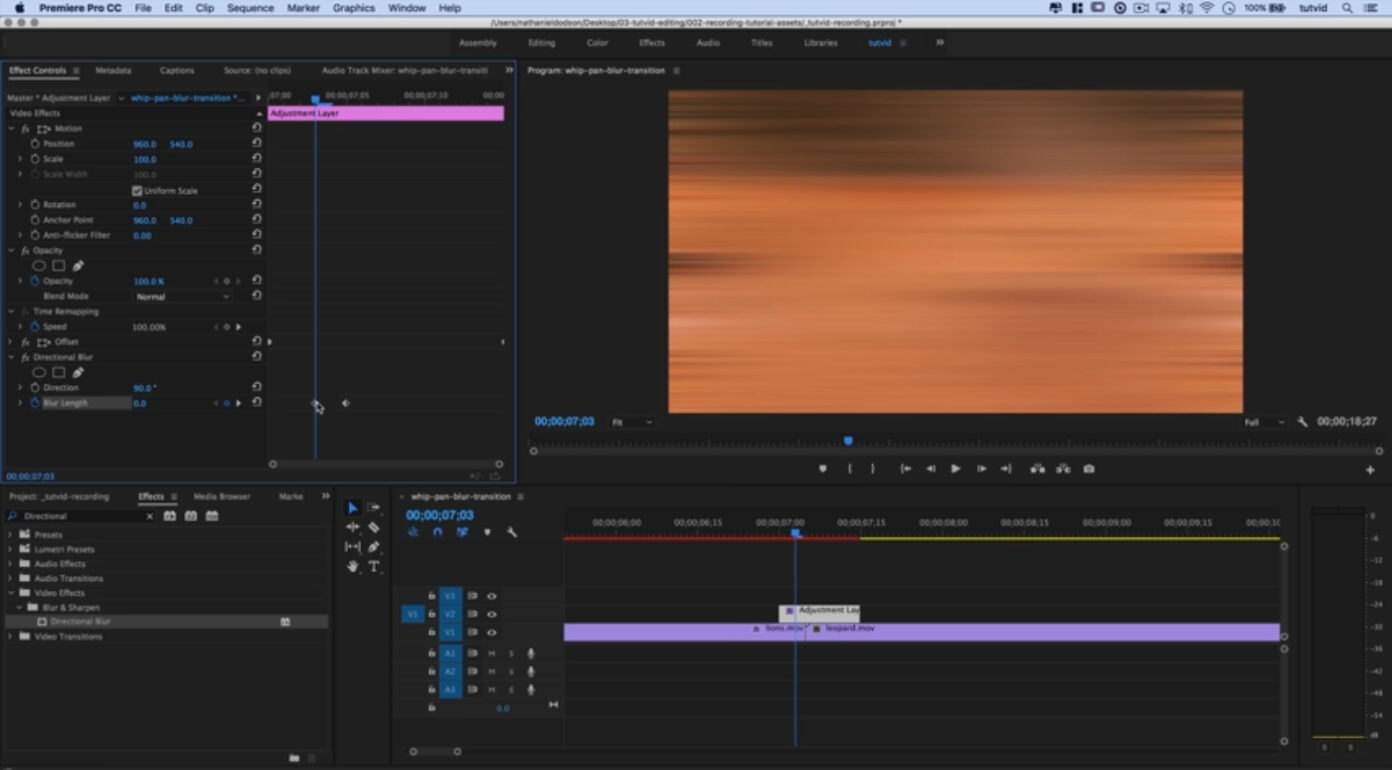Click the Export Frame camera icon
This screenshot has height=770, width=1392.
coord(1088,468)
